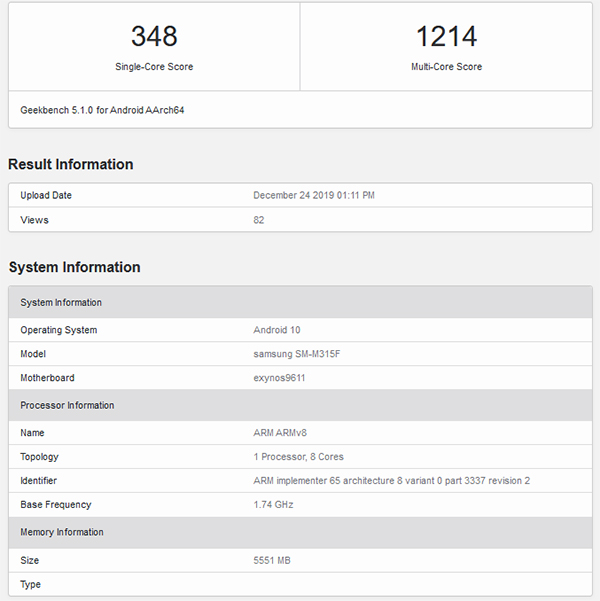Click the Views count 82
This screenshot has width=600, height=601.
(259, 220)
